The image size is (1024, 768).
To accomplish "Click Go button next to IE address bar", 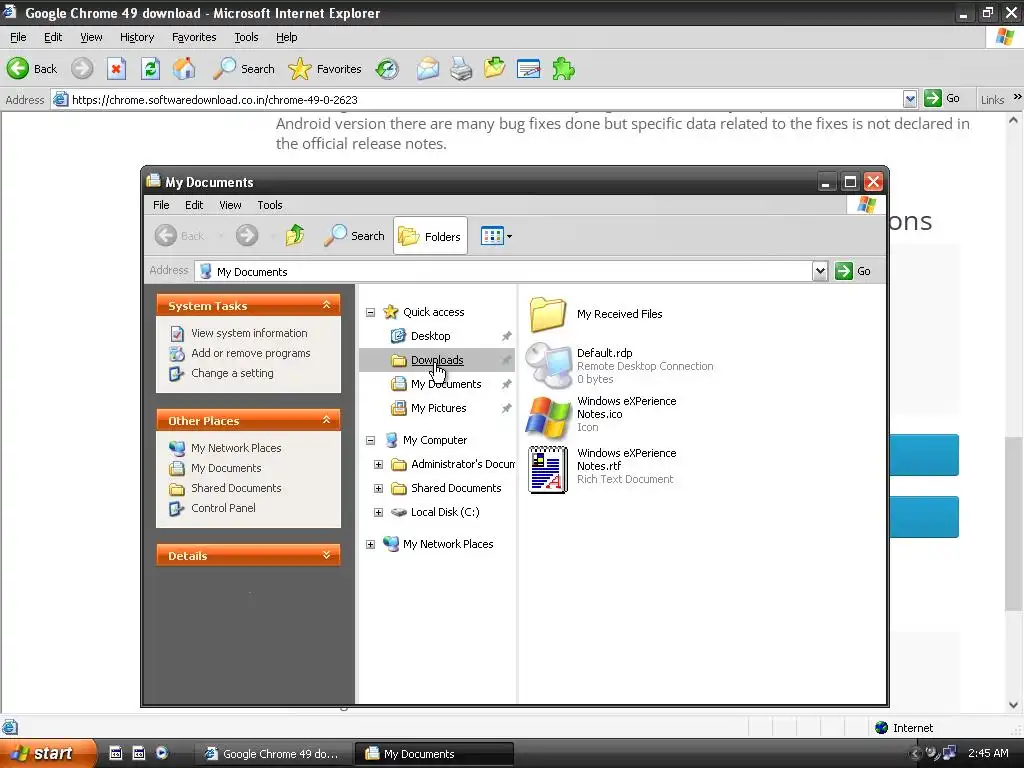I will pyautogui.click(x=942, y=99).
